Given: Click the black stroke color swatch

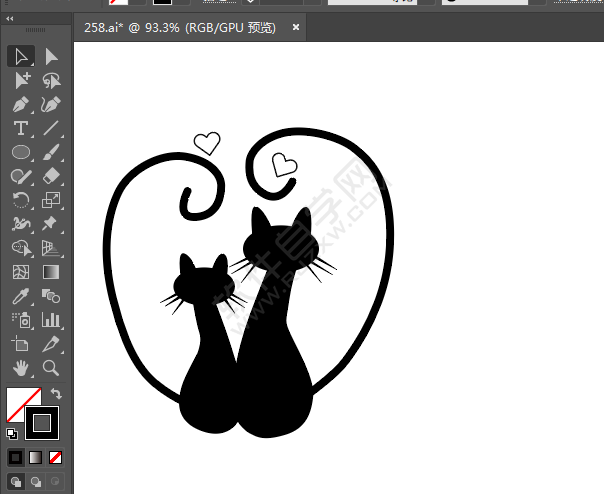Looking at the screenshot, I should pyautogui.click(x=42, y=423).
